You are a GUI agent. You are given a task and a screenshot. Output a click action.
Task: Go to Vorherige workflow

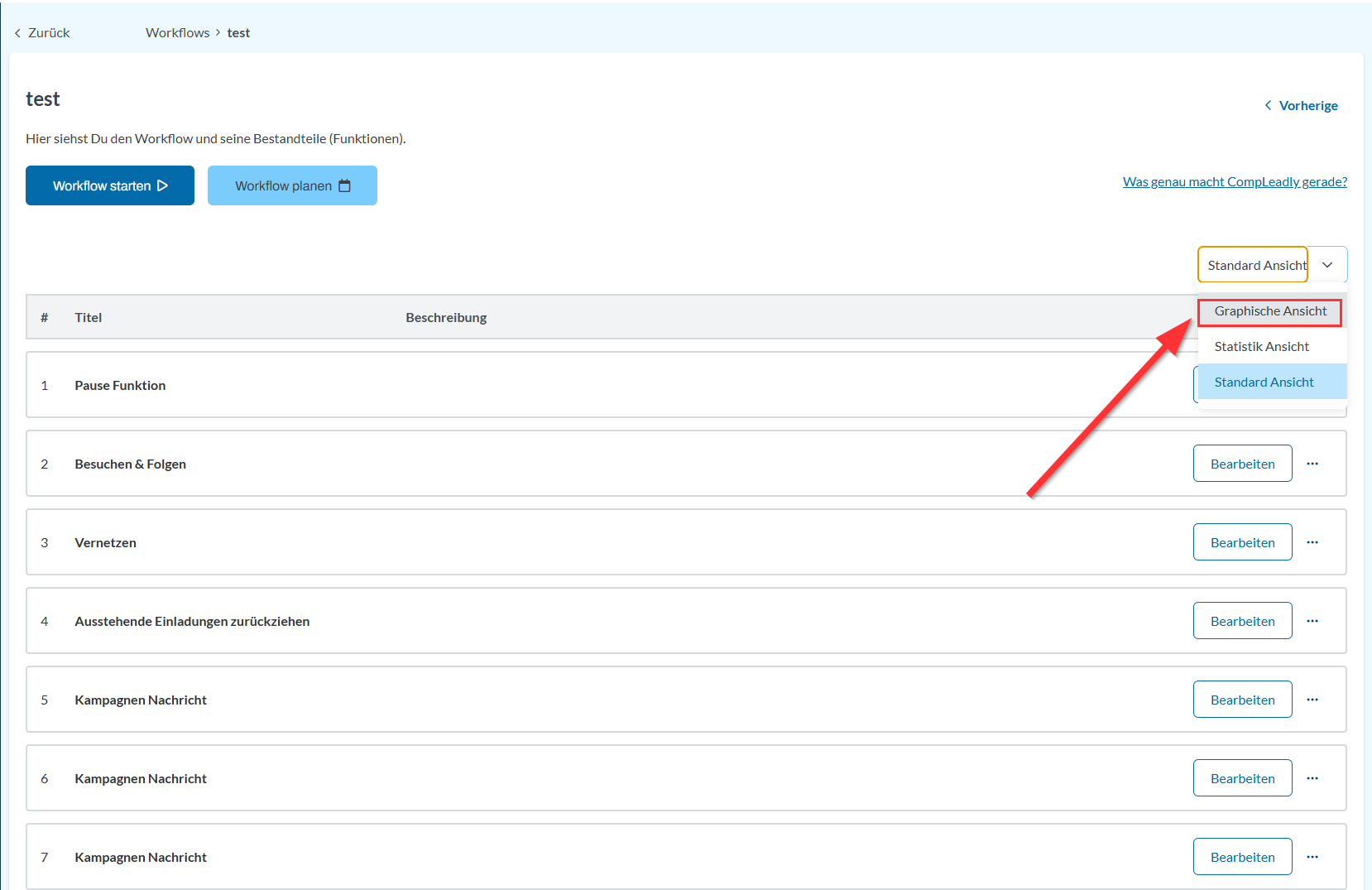1301,106
